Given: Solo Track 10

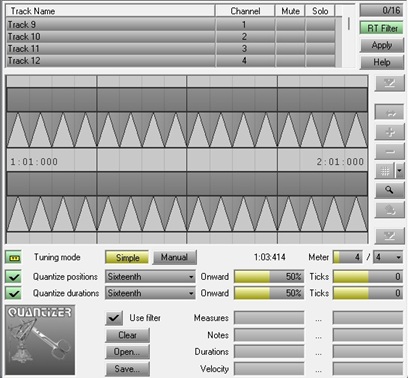Looking at the screenshot, I should [x=320, y=37].
